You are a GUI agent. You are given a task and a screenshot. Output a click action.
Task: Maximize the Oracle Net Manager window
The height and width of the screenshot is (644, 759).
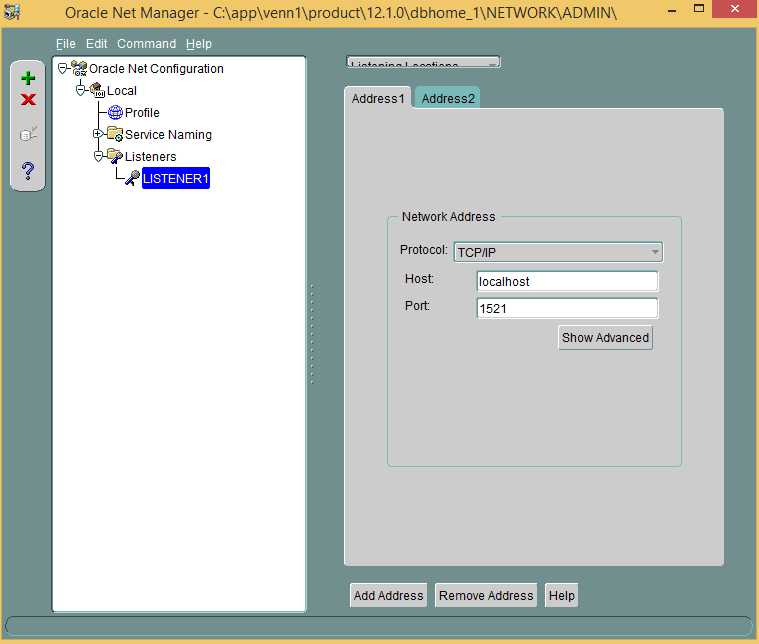pyautogui.click(x=698, y=9)
